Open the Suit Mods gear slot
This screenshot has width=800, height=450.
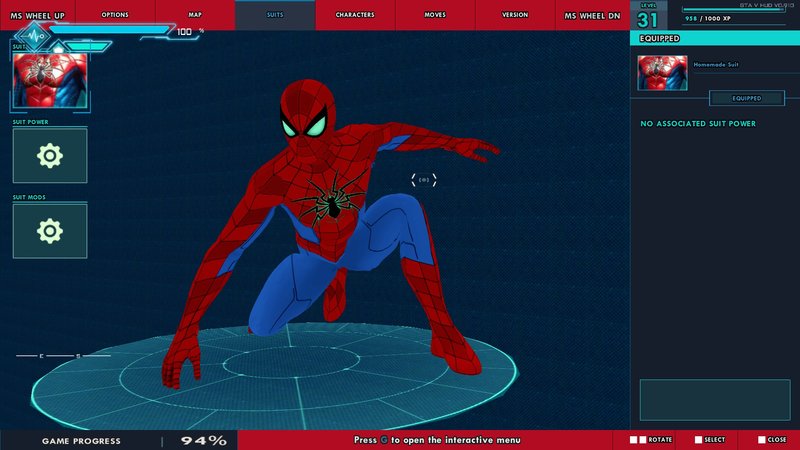[50, 231]
